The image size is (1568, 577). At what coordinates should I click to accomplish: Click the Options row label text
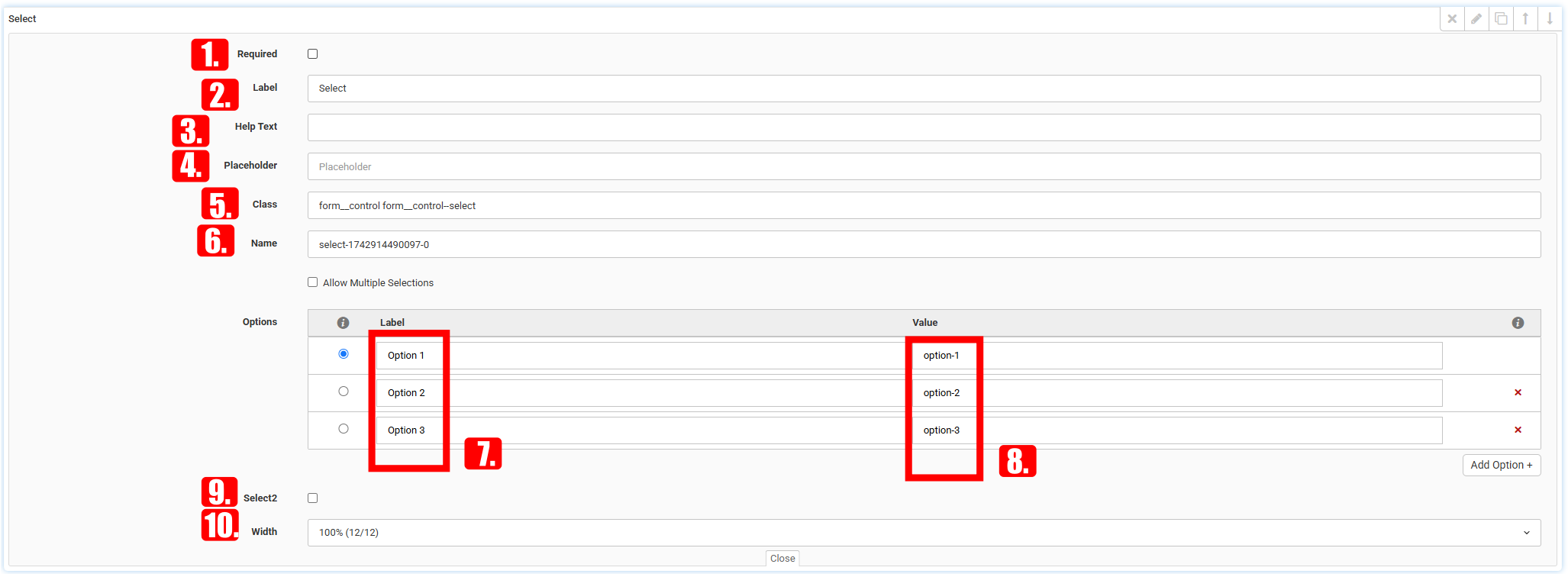point(260,322)
